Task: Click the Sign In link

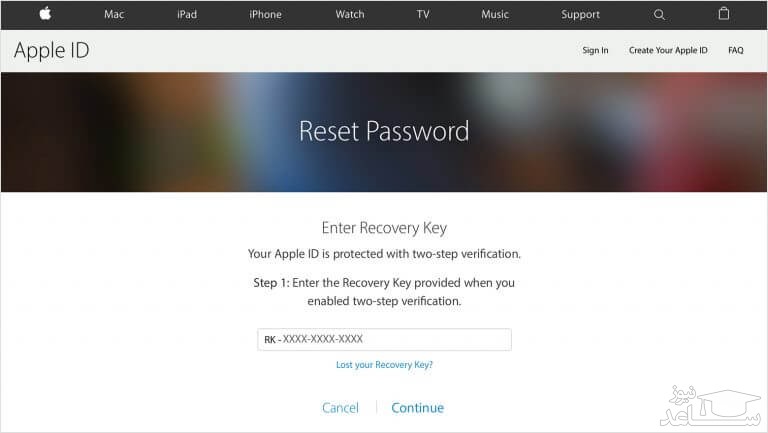Action: 595,50
